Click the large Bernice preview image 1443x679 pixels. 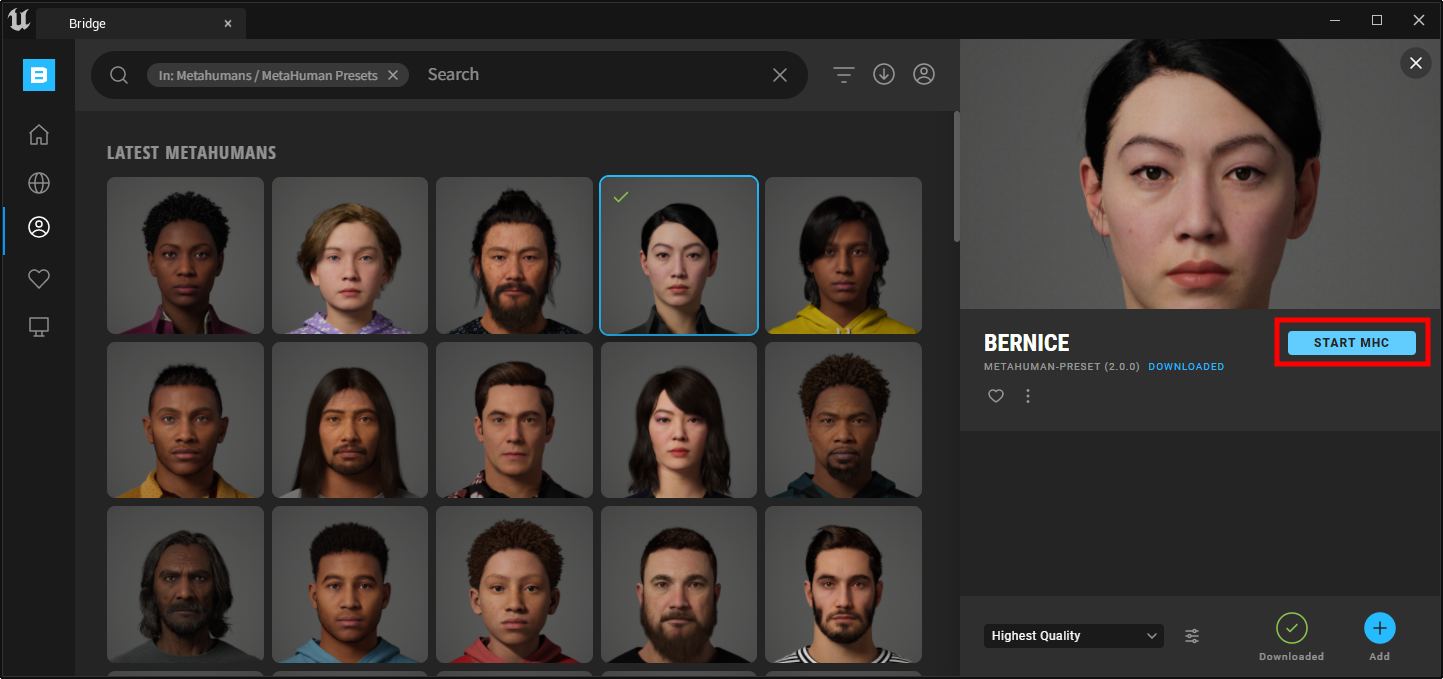pos(1200,174)
